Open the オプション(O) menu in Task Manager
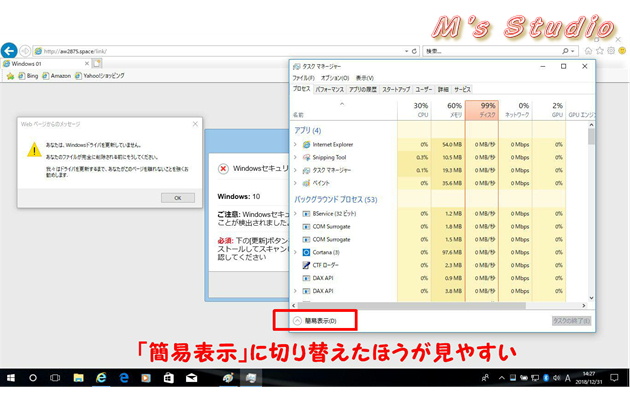Viewport: 630px width, 420px height. [335, 78]
